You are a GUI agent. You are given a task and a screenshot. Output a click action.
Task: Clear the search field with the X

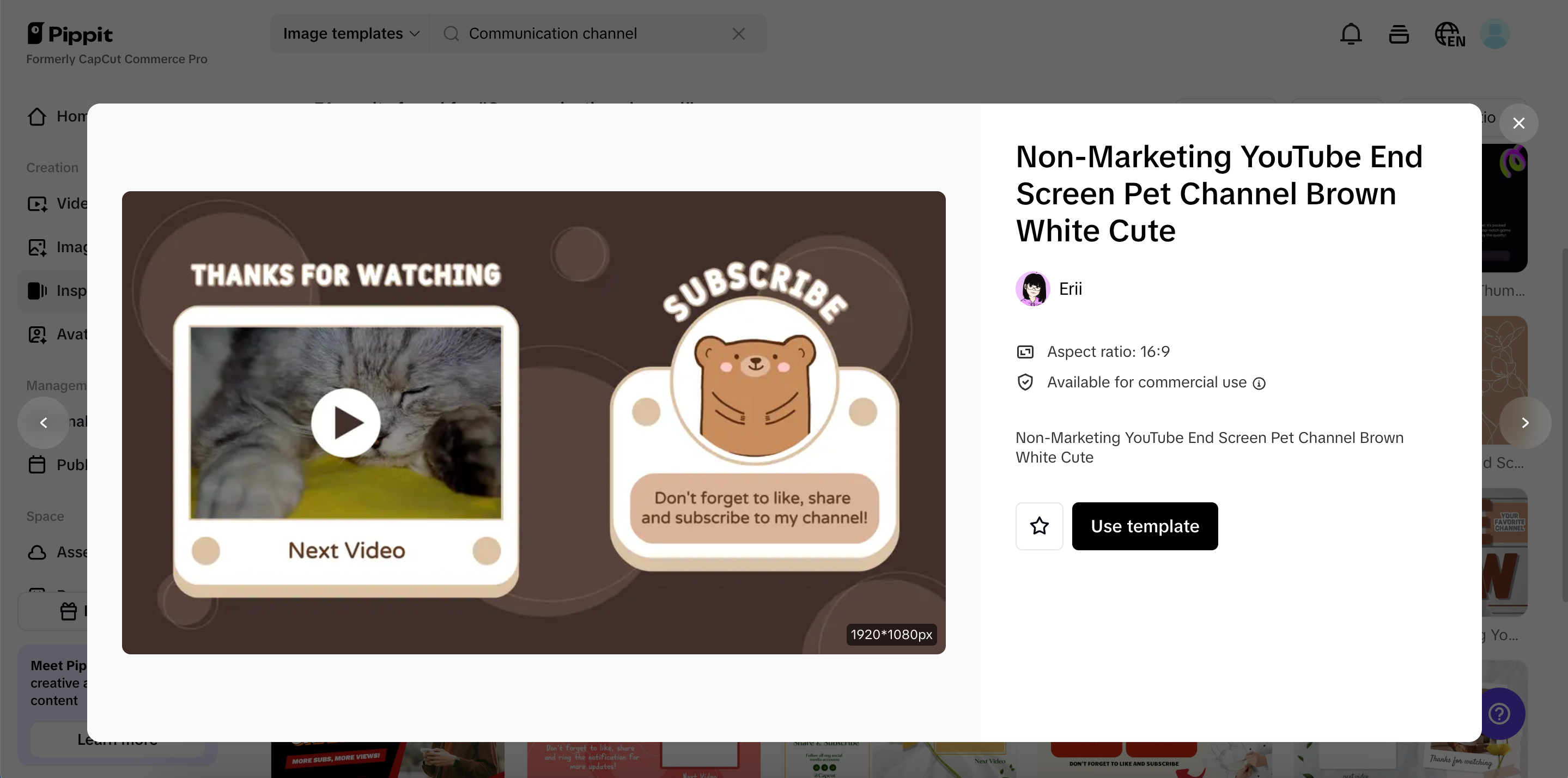point(738,34)
